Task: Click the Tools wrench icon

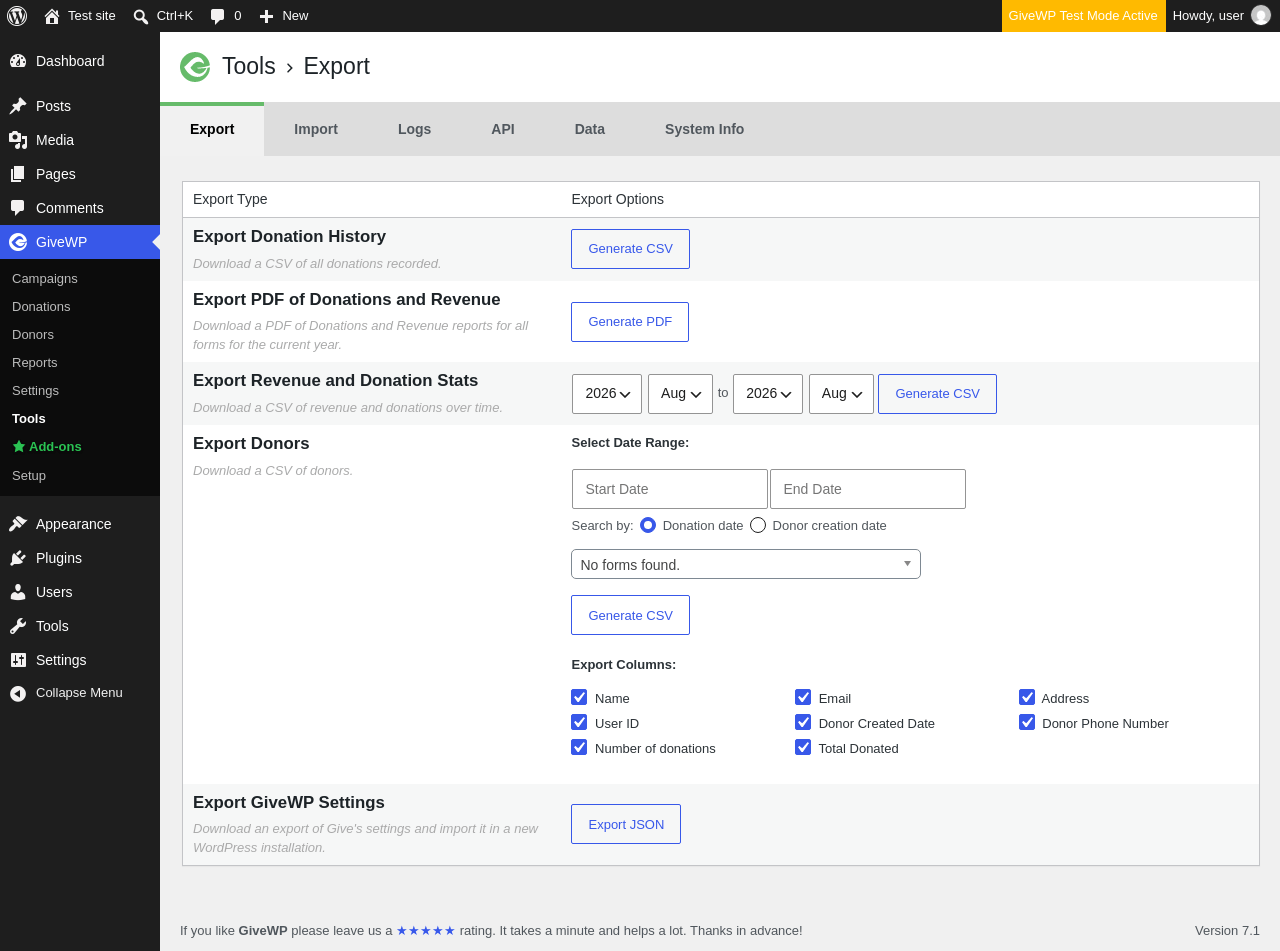Action: coord(18,626)
